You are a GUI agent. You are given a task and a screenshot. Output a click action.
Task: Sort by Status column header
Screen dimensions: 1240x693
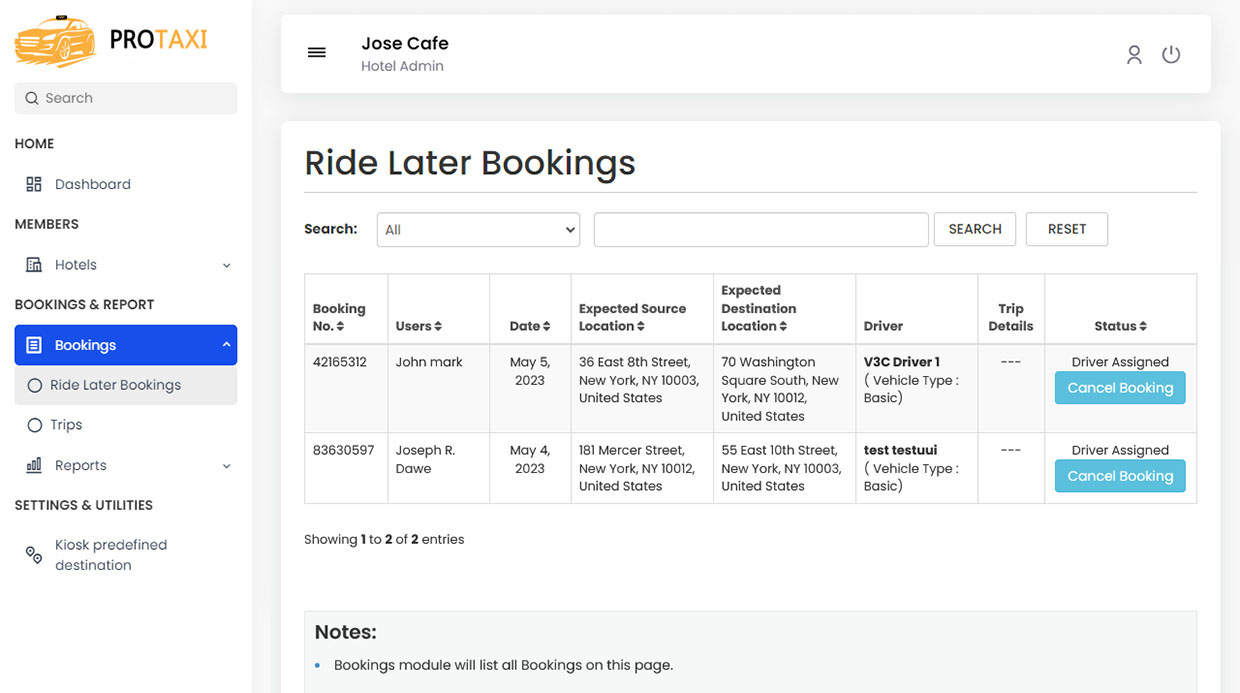coord(1120,326)
